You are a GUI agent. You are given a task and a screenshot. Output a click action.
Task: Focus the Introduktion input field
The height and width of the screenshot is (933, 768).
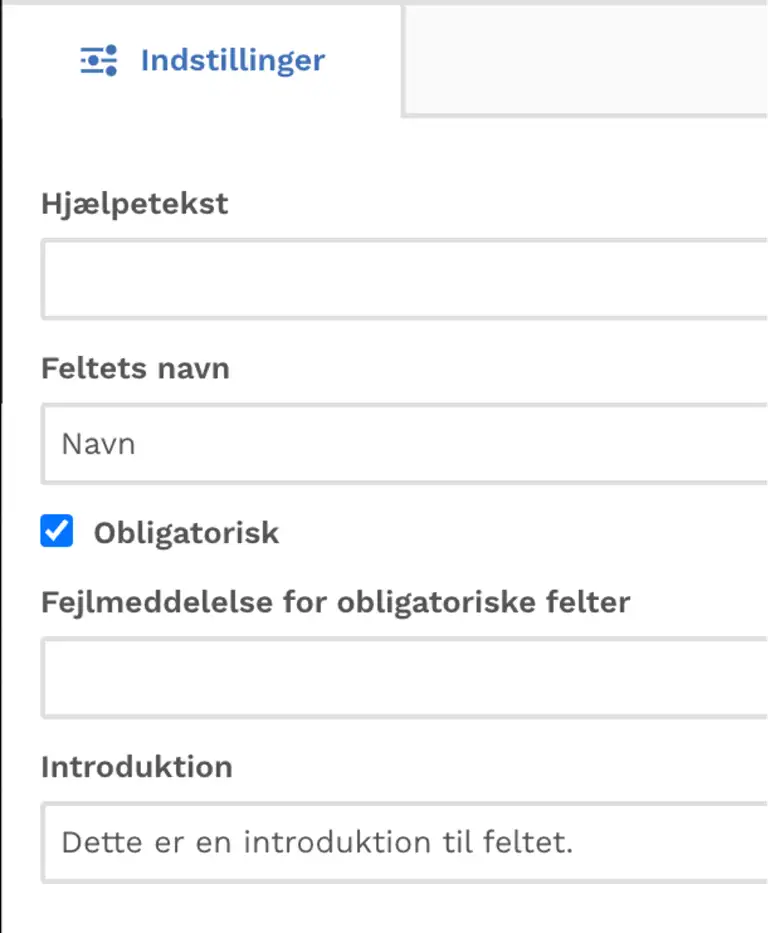[405, 843]
